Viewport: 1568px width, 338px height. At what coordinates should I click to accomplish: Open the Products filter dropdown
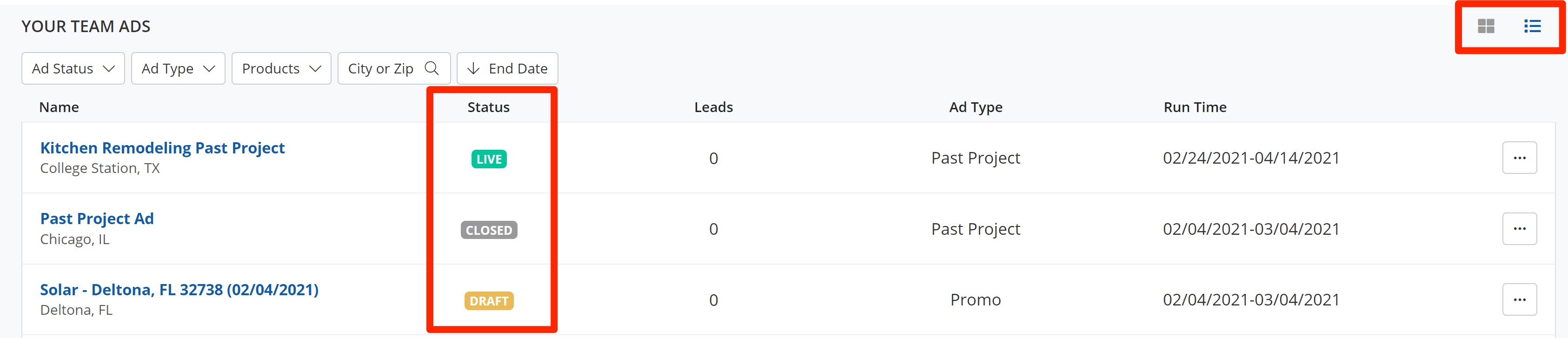(x=280, y=68)
